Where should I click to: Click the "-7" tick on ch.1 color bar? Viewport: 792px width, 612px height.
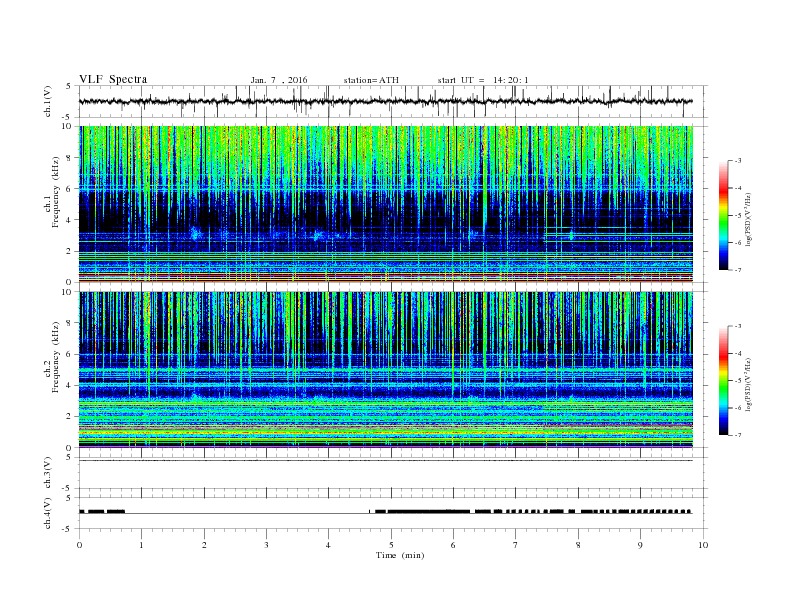pos(738,270)
